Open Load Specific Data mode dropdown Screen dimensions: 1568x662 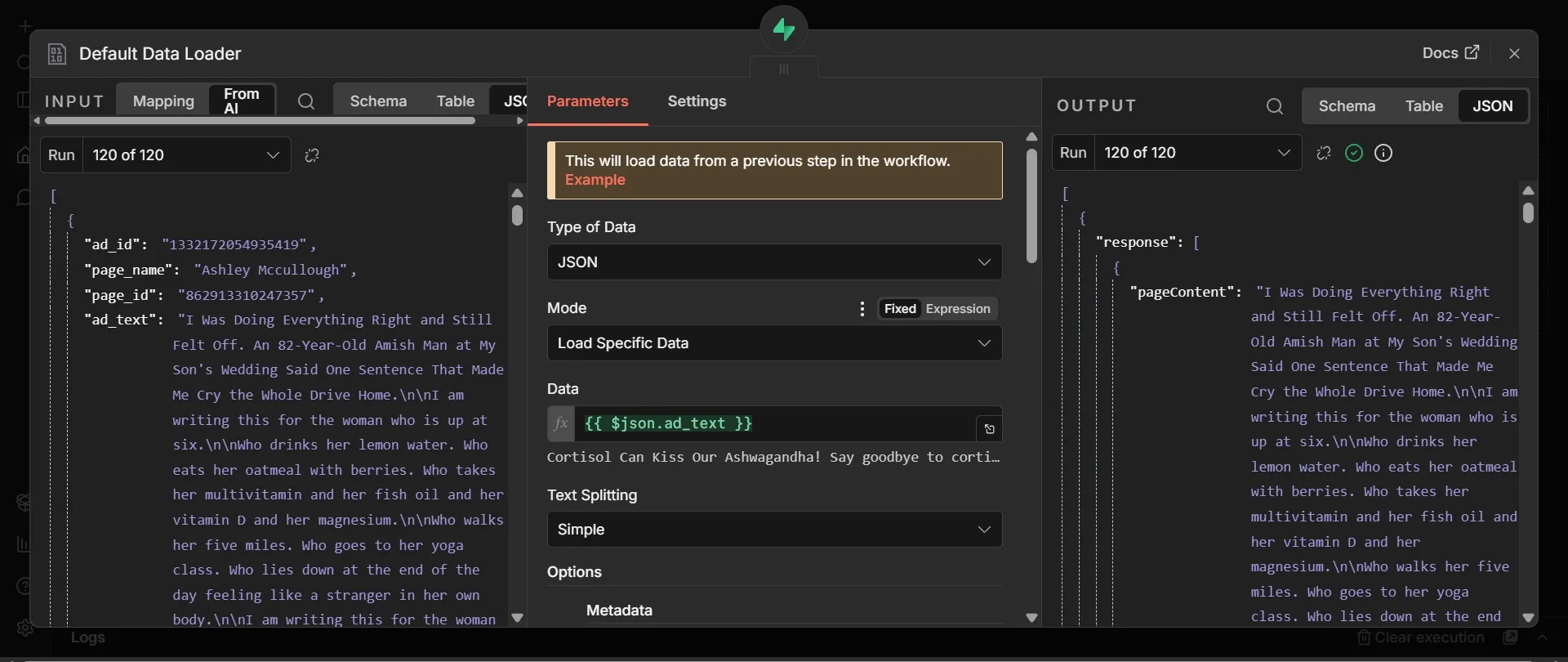click(774, 343)
